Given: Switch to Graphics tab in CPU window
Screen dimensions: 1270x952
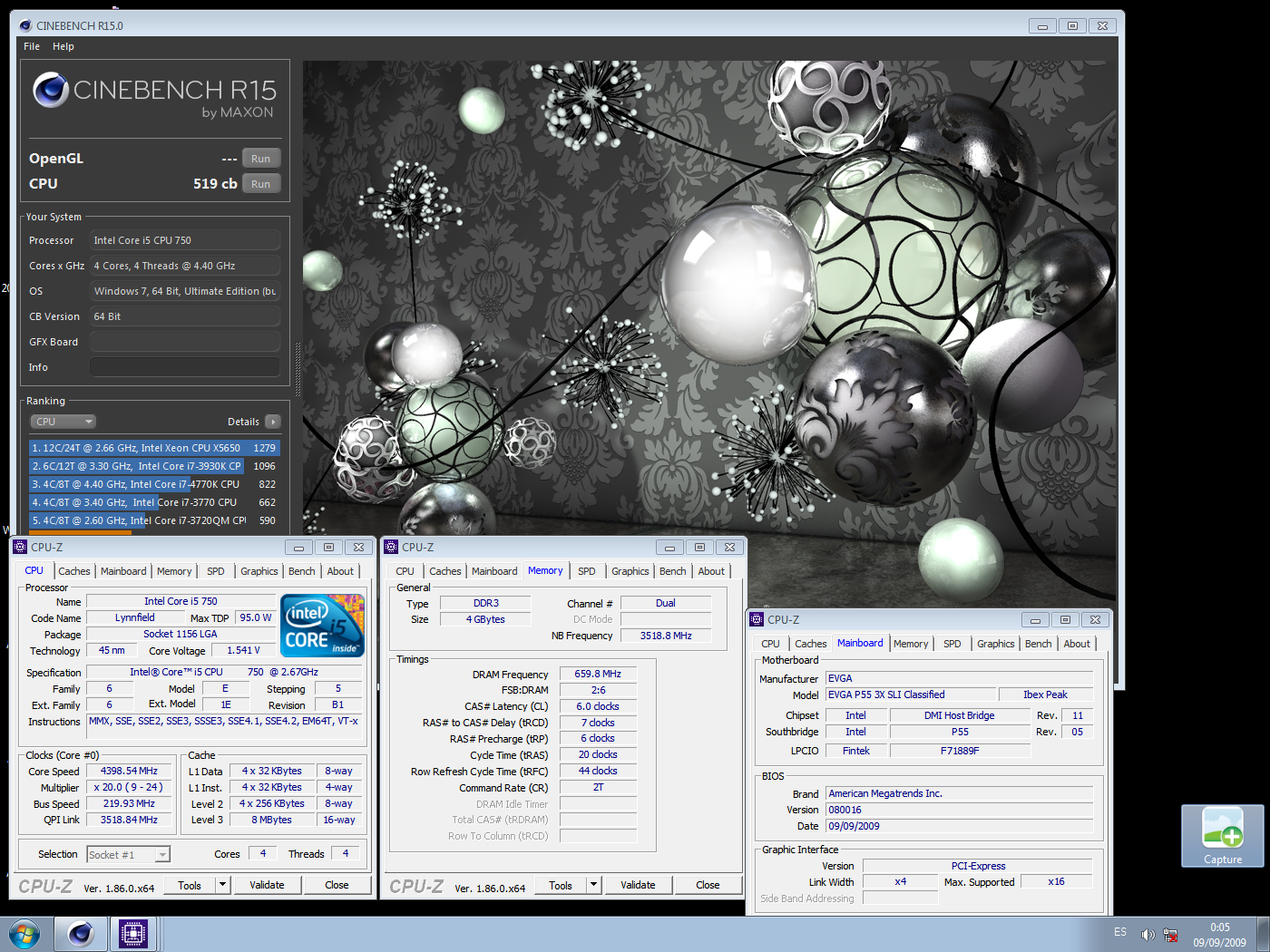Looking at the screenshot, I should click(x=259, y=571).
